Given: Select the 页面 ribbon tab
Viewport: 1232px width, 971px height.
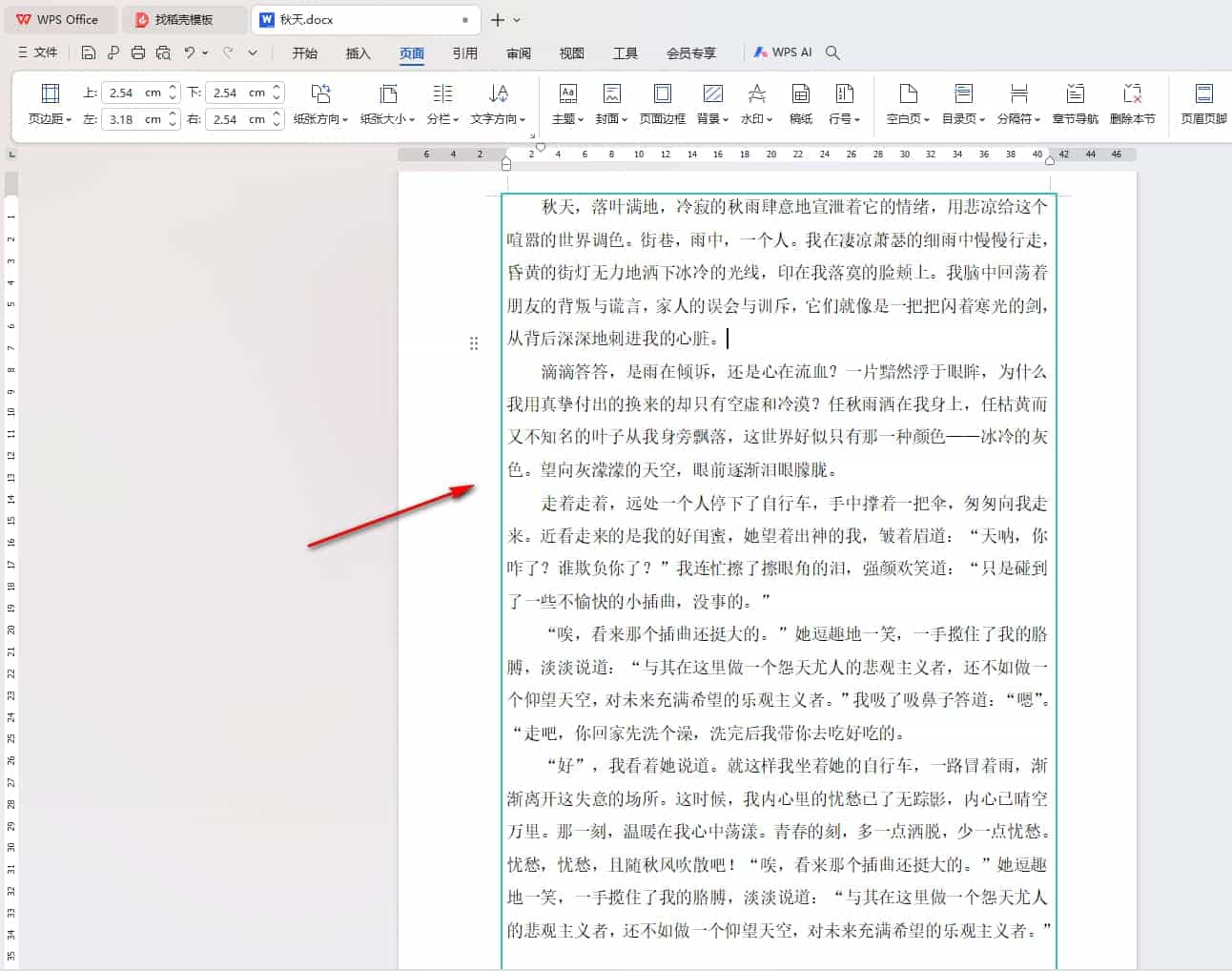Looking at the screenshot, I should tap(412, 53).
